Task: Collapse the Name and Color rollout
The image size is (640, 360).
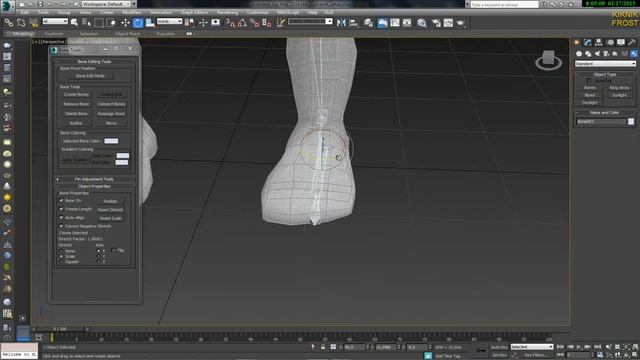Action: coord(604,113)
